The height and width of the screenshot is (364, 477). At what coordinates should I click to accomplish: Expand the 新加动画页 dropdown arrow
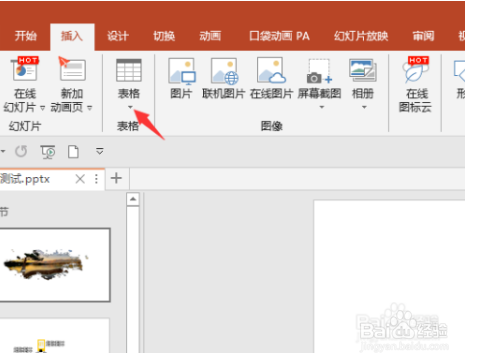(89, 108)
